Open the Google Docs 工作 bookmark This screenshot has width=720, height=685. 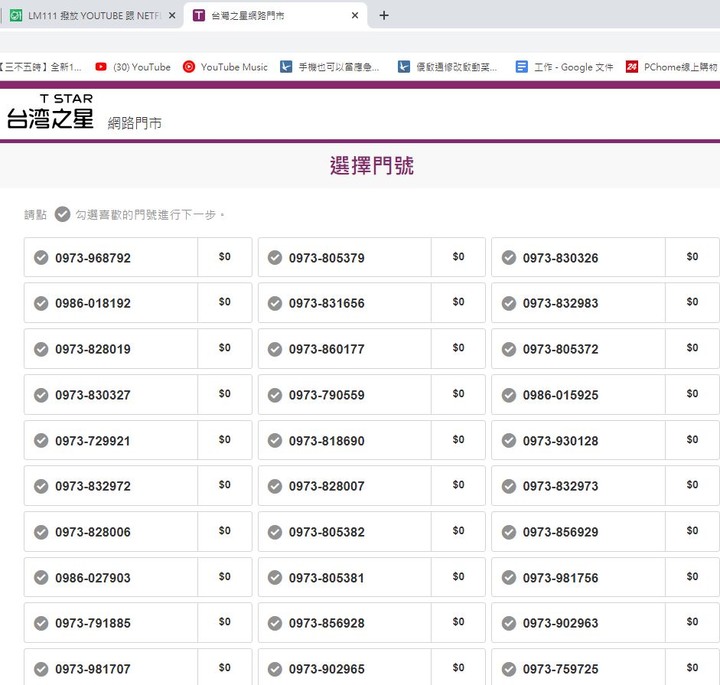tap(564, 67)
